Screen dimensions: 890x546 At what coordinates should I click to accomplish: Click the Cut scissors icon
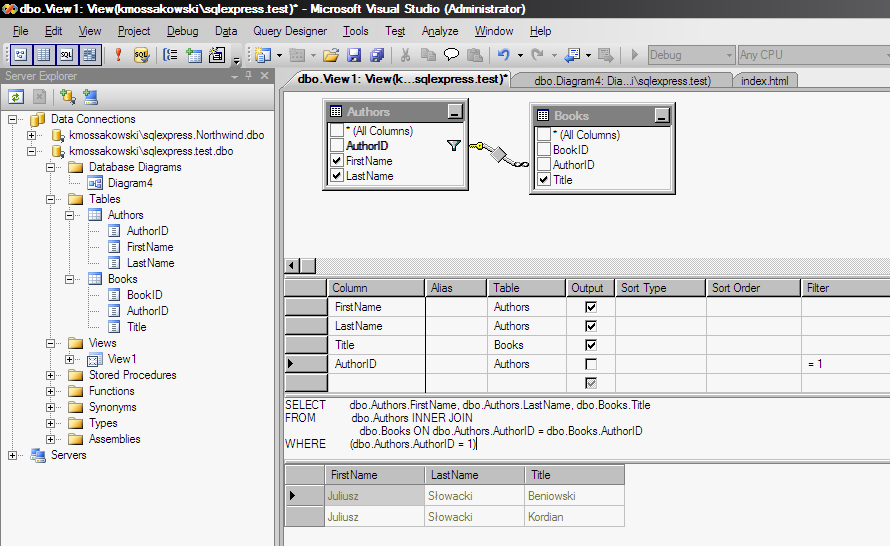pos(405,55)
